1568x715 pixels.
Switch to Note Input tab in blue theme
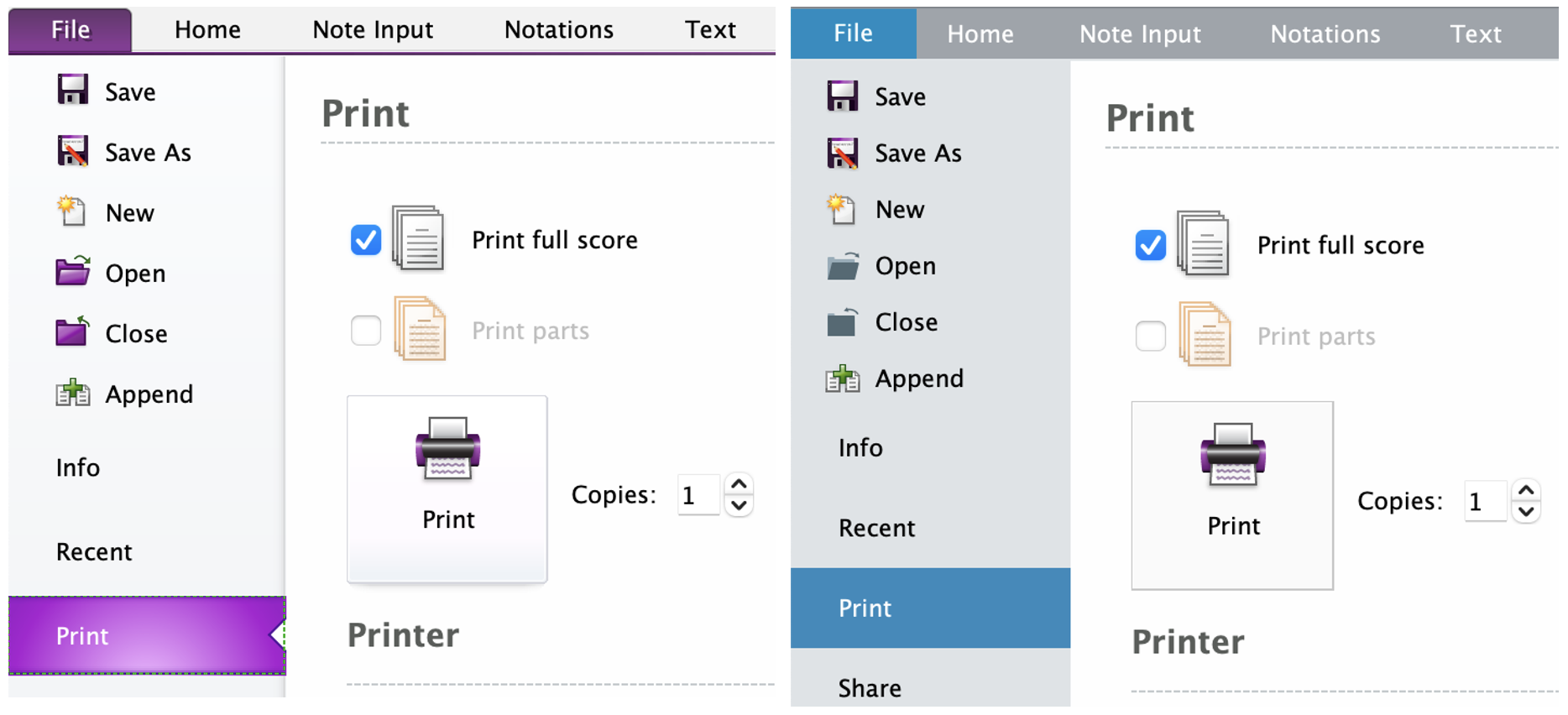point(1140,34)
